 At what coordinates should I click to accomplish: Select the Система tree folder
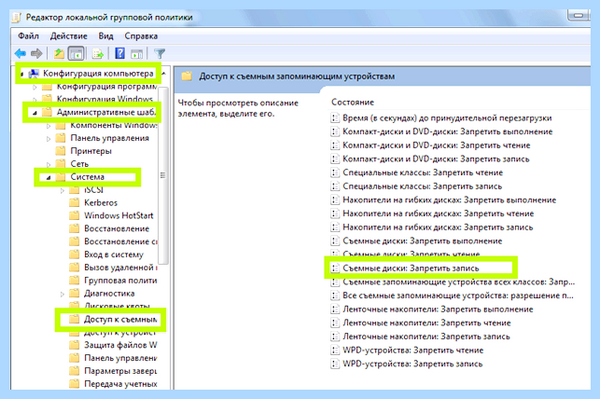[x=87, y=177]
